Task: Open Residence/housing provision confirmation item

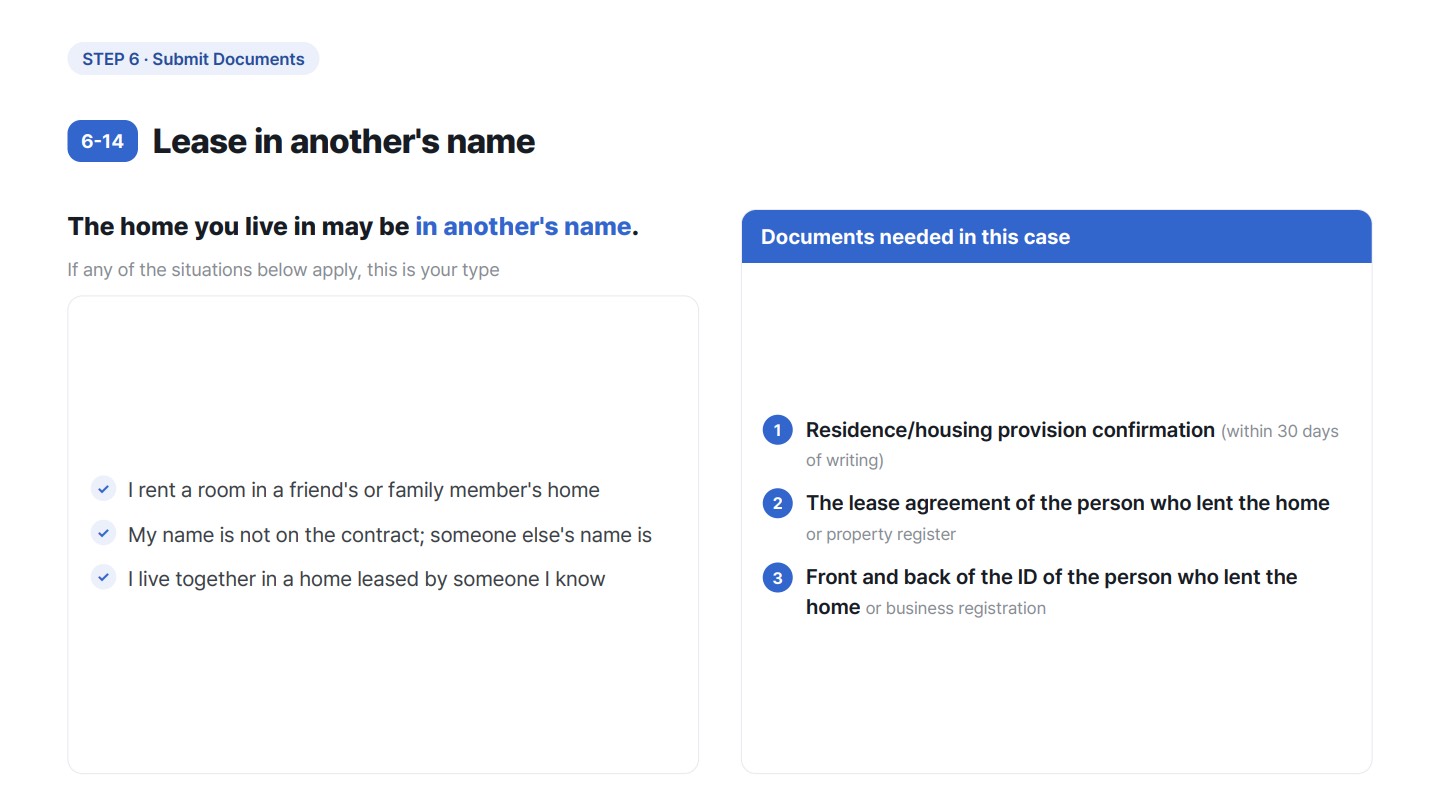Action: click(x=1010, y=430)
